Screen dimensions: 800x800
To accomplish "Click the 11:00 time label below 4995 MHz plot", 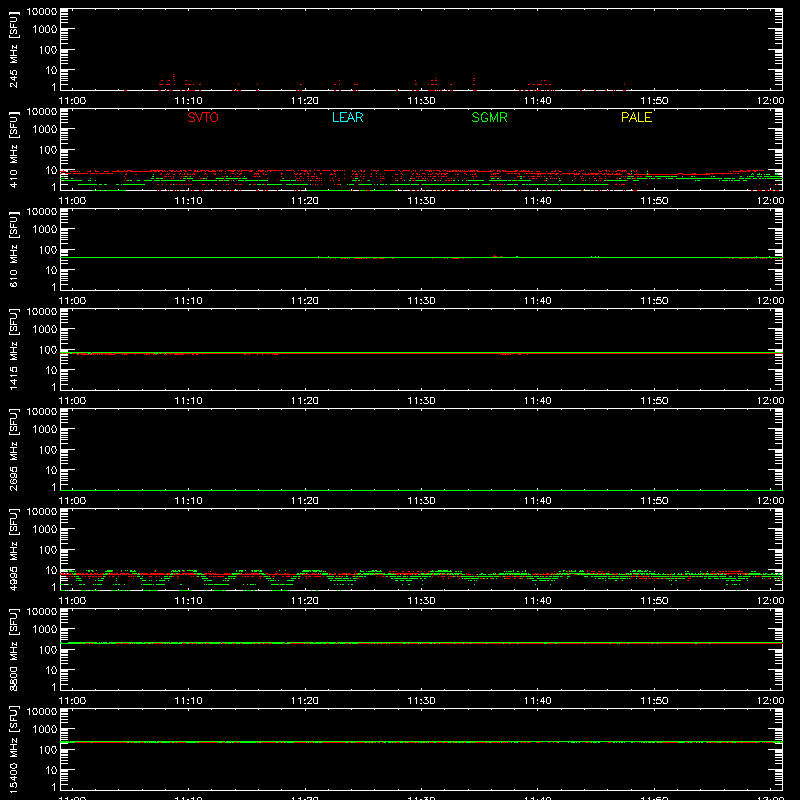I will (x=72, y=601).
